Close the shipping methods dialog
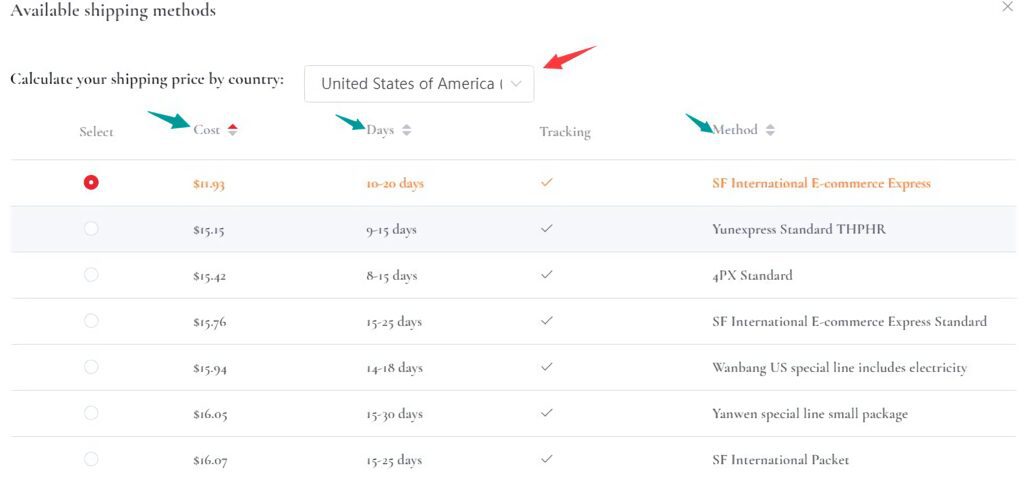The height and width of the screenshot is (481, 1024). coord(1006,7)
